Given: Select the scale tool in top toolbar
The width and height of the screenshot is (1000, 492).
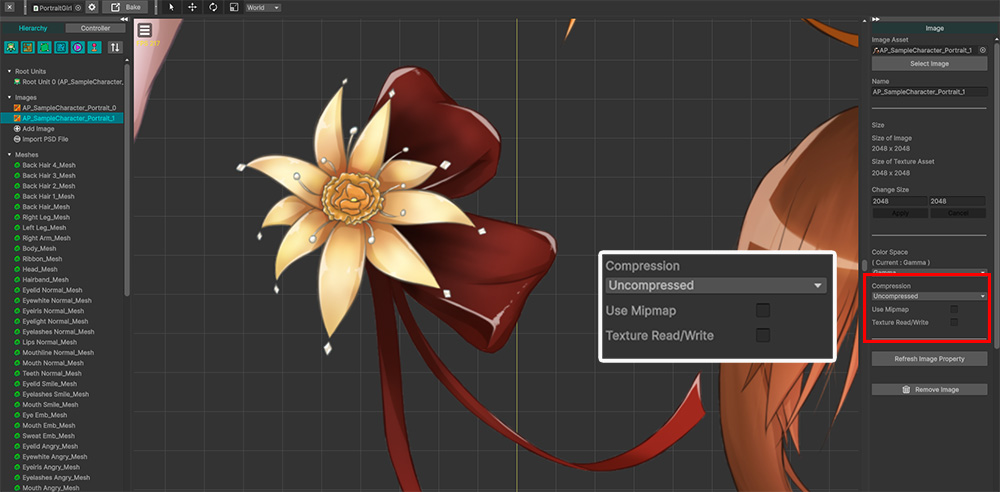Looking at the screenshot, I should pyautogui.click(x=234, y=8).
